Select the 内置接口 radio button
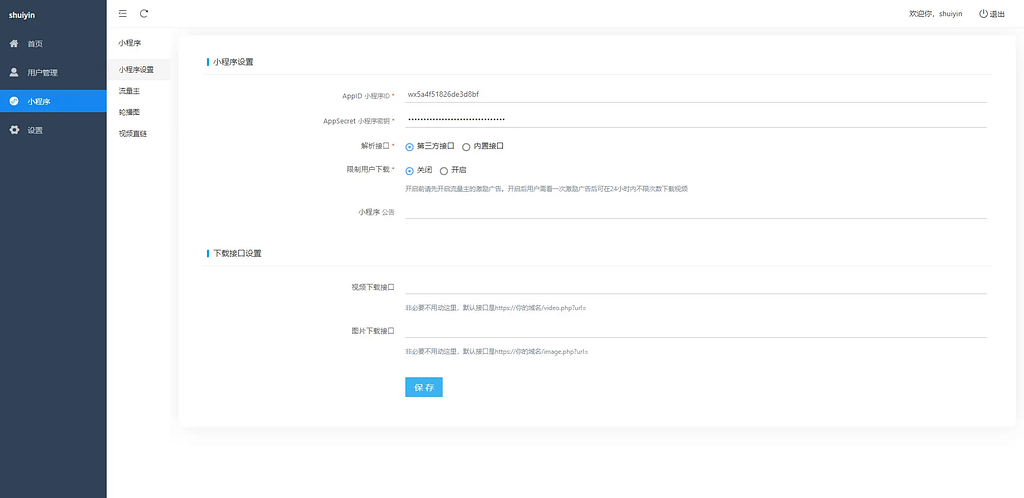The width and height of the screenshot is (1024, 498). tap(466, 147)
